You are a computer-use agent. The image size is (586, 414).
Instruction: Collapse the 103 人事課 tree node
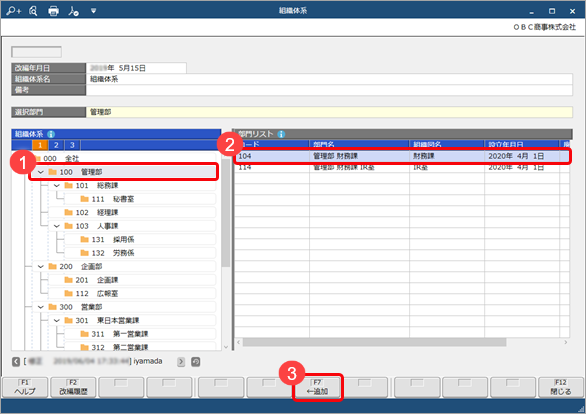[x=57, y=226]
